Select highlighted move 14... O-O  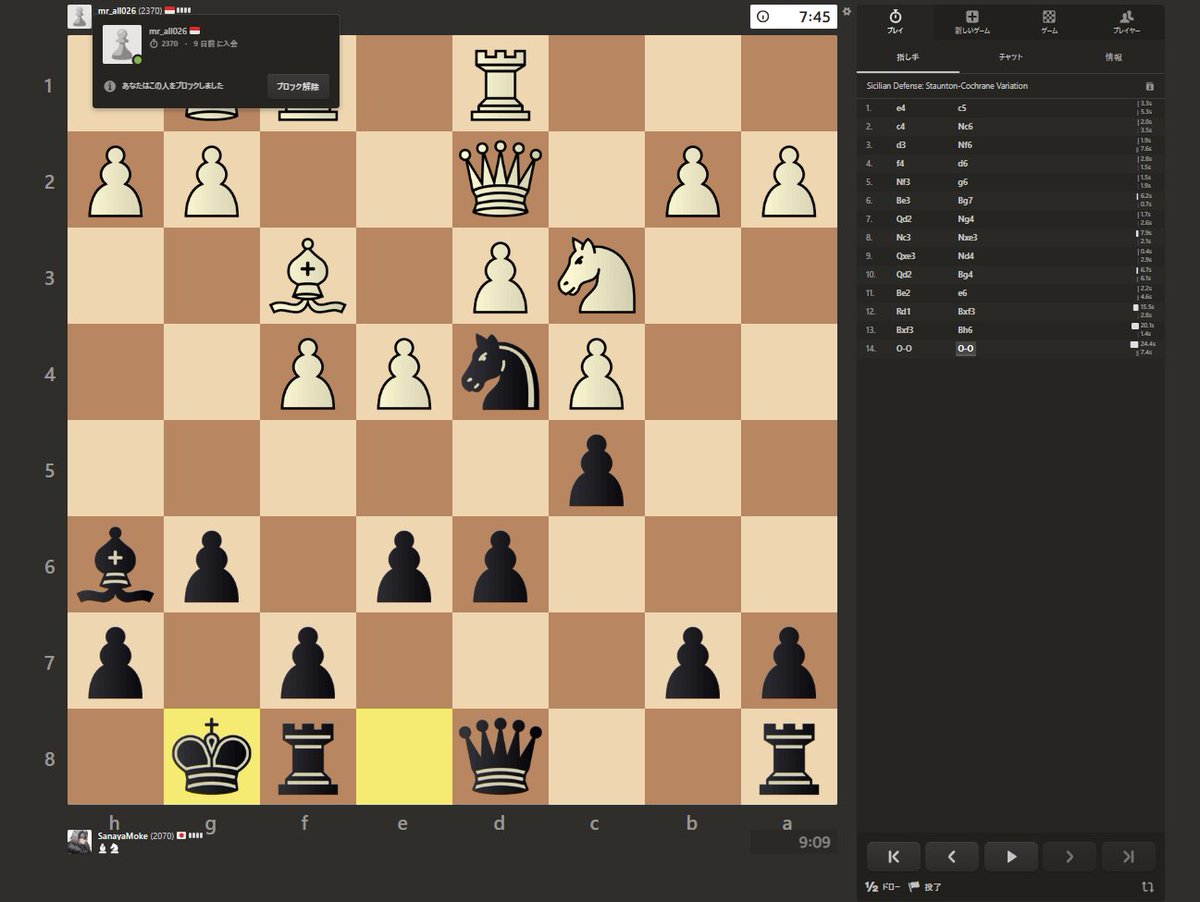966,348
